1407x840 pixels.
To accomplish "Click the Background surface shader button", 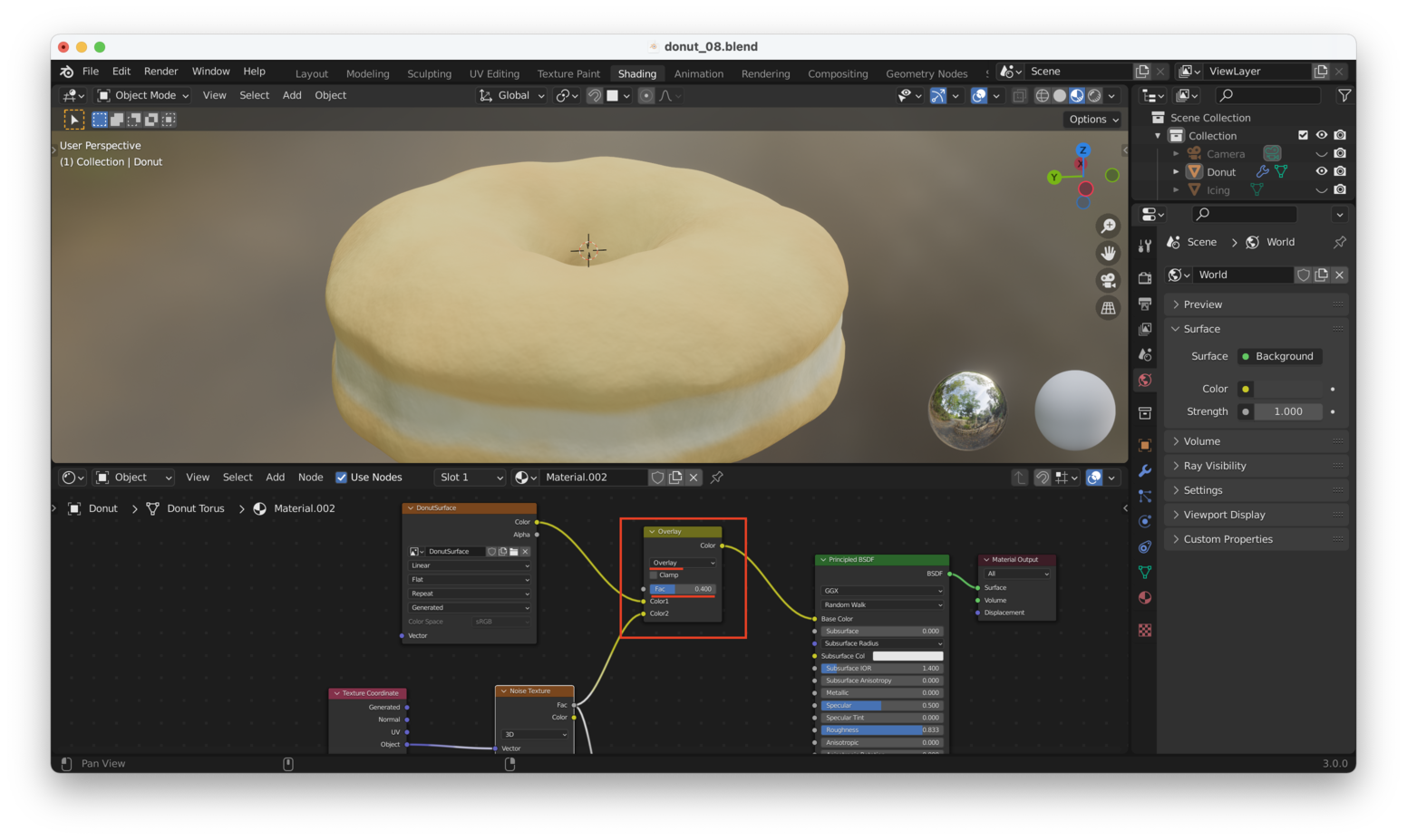I will coord(1284,356).
